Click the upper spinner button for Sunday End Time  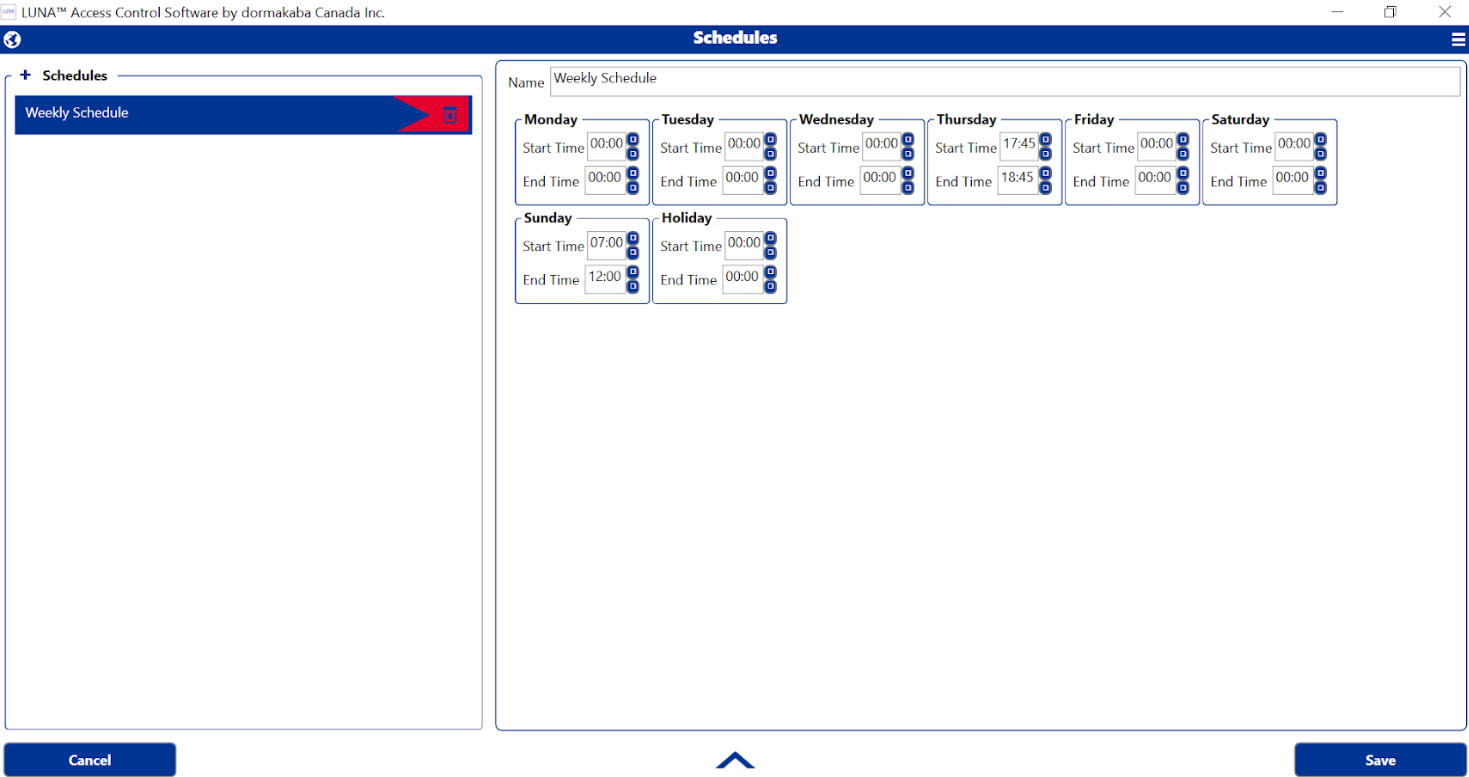[x=633, y=272]
